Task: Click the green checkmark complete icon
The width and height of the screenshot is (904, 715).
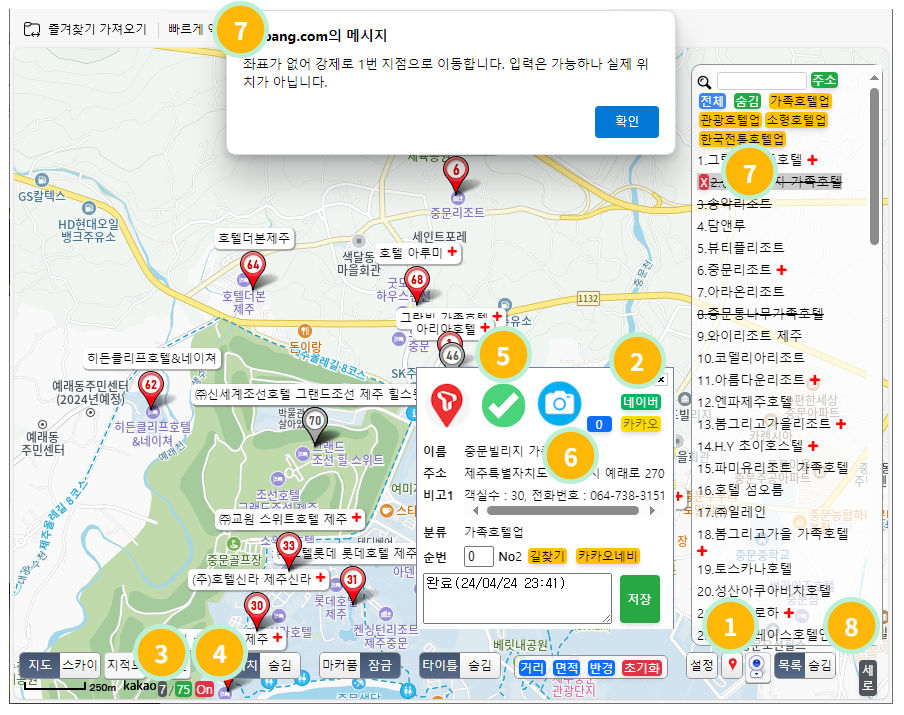Action: click(x=504, y=404)
